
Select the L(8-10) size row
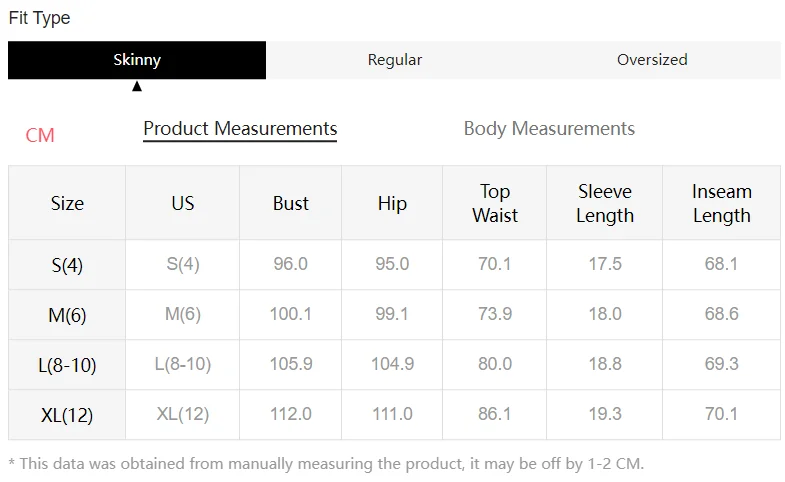(x=67, y=365)
